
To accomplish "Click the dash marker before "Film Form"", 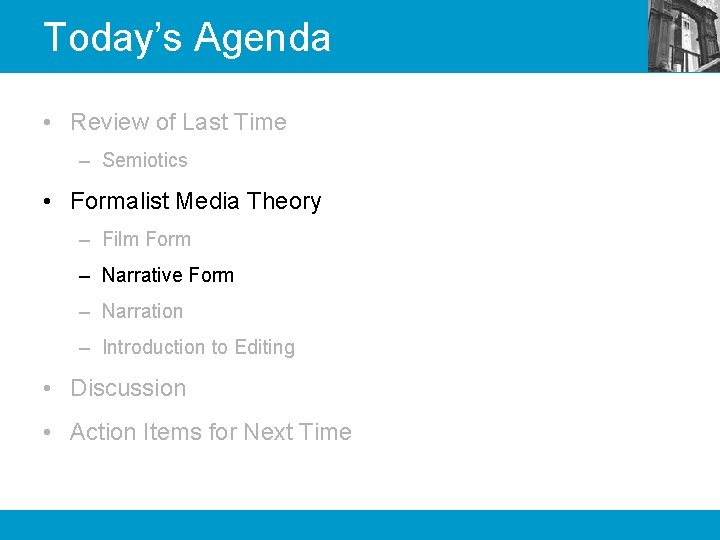I will point(84,240).
